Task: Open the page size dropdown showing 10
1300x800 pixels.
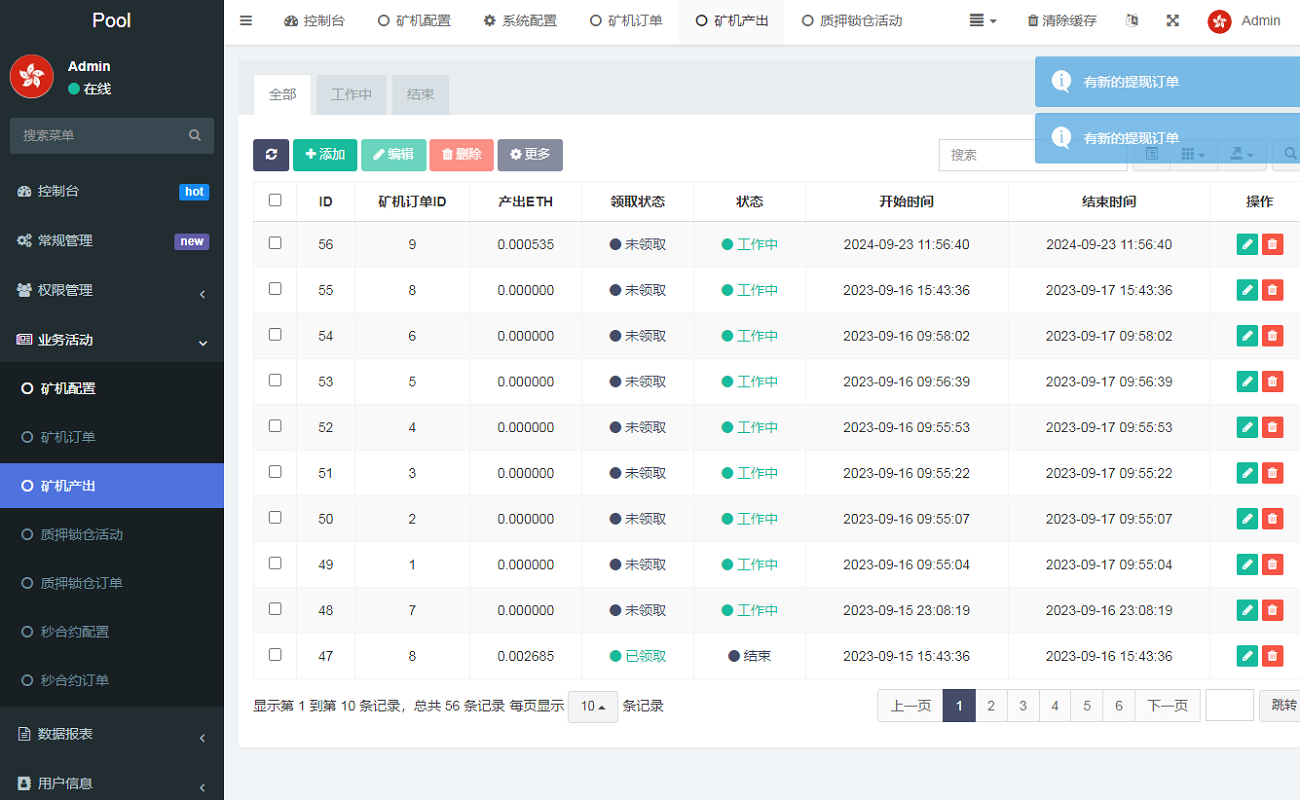Action: [592, 706]
